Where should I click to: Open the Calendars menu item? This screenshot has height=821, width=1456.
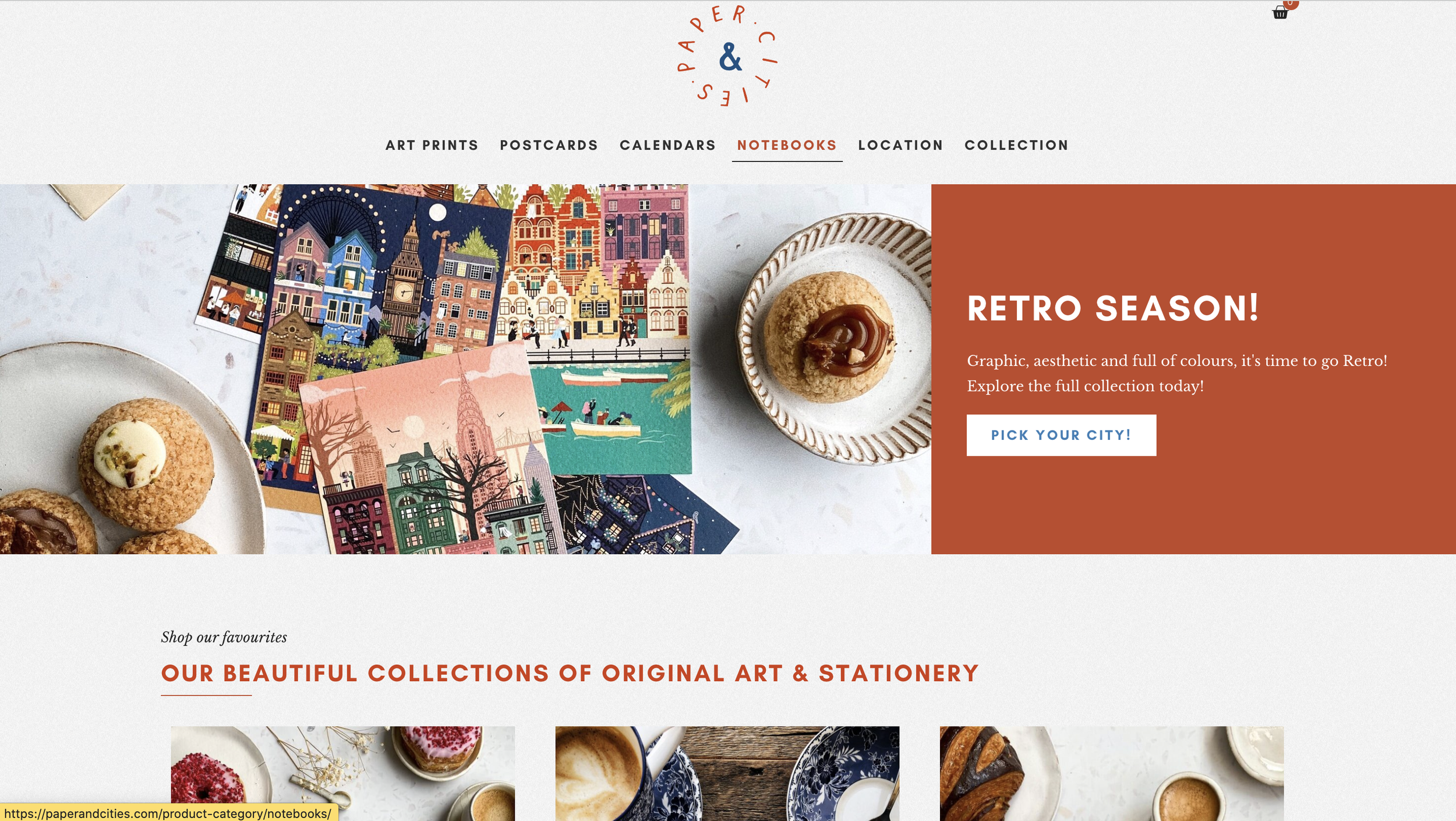click(667, 145)
